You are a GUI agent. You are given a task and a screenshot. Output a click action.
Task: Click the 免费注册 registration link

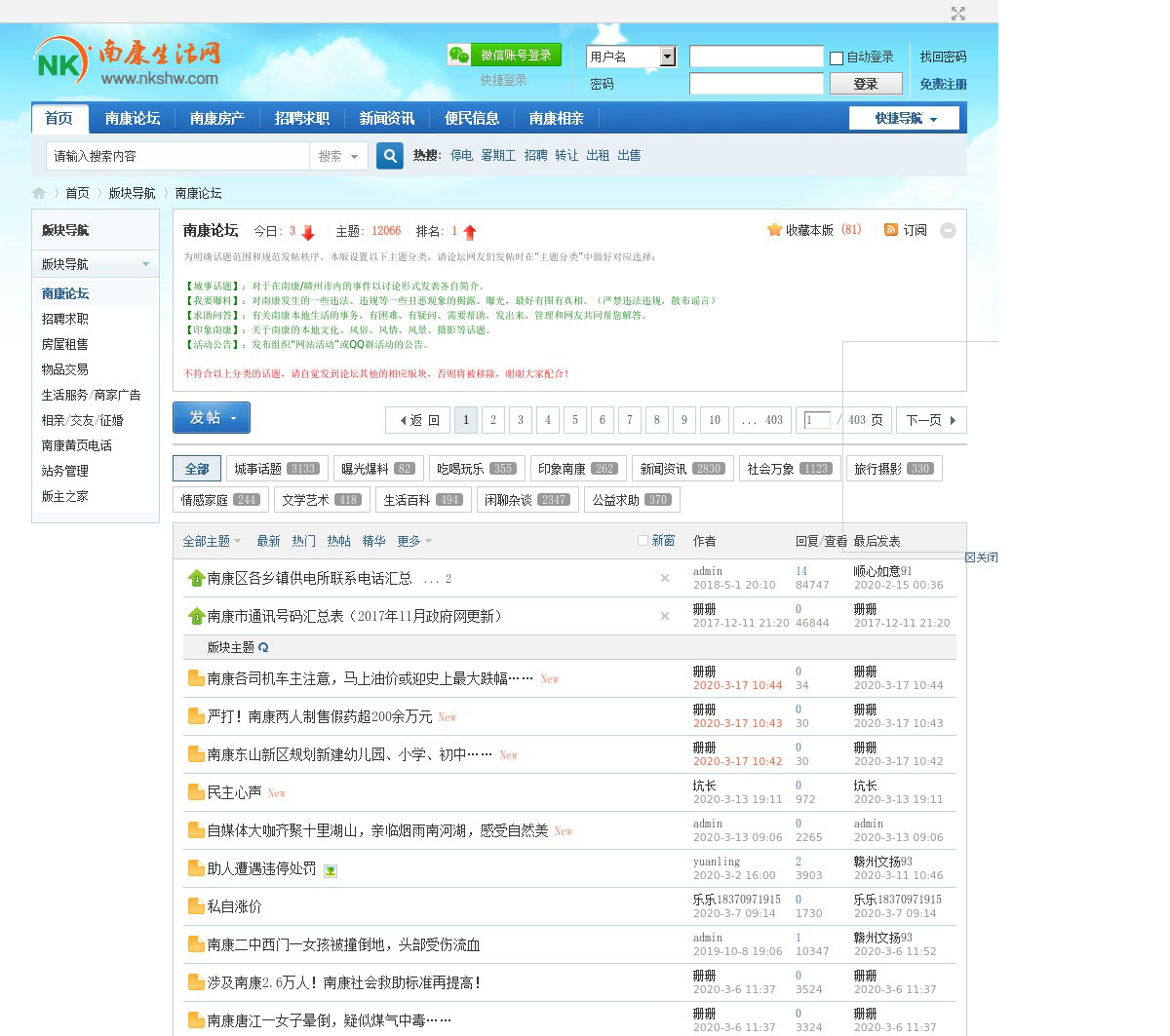pos(943,85)
